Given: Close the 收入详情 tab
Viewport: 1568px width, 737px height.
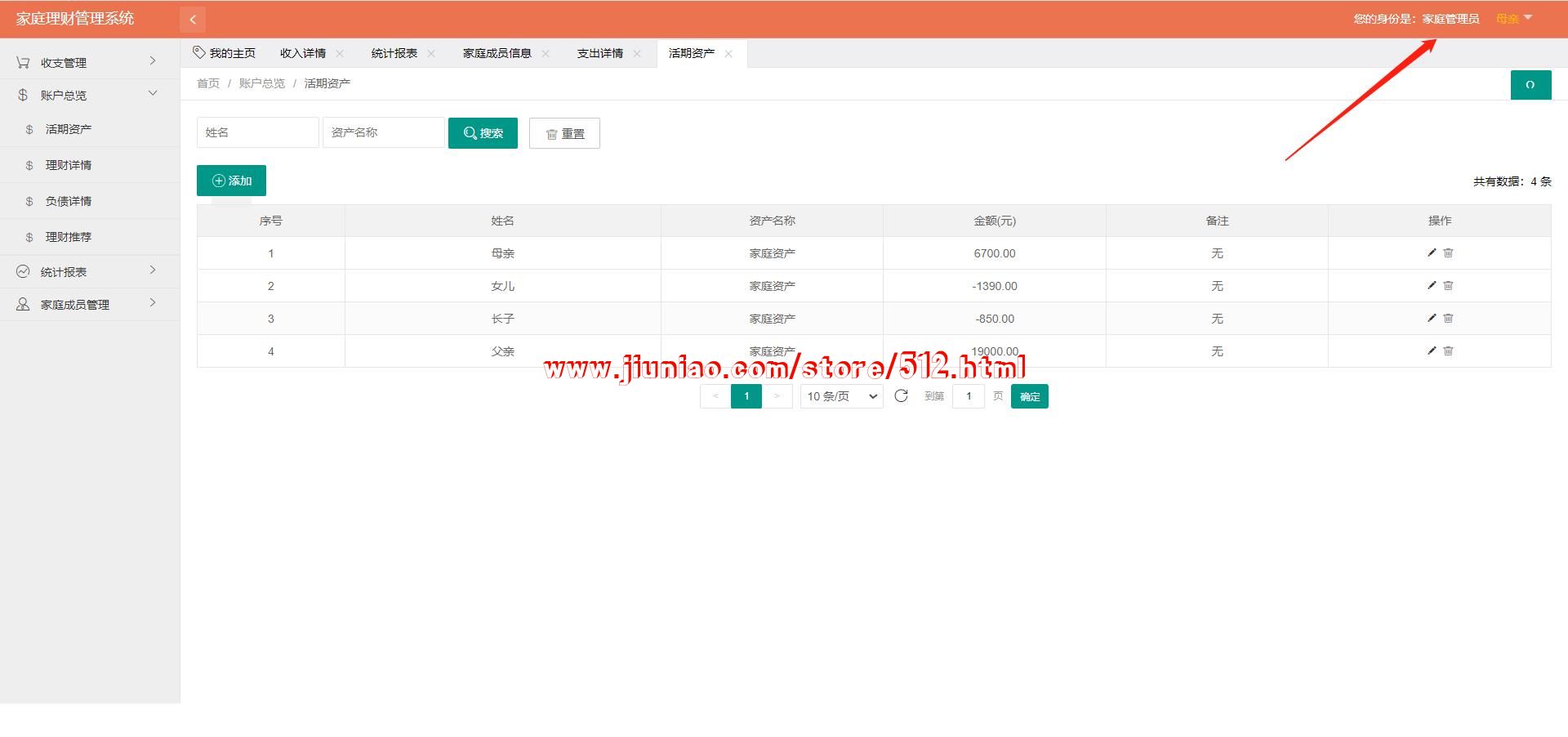Looking at the screenshot, I should [340, 53].
